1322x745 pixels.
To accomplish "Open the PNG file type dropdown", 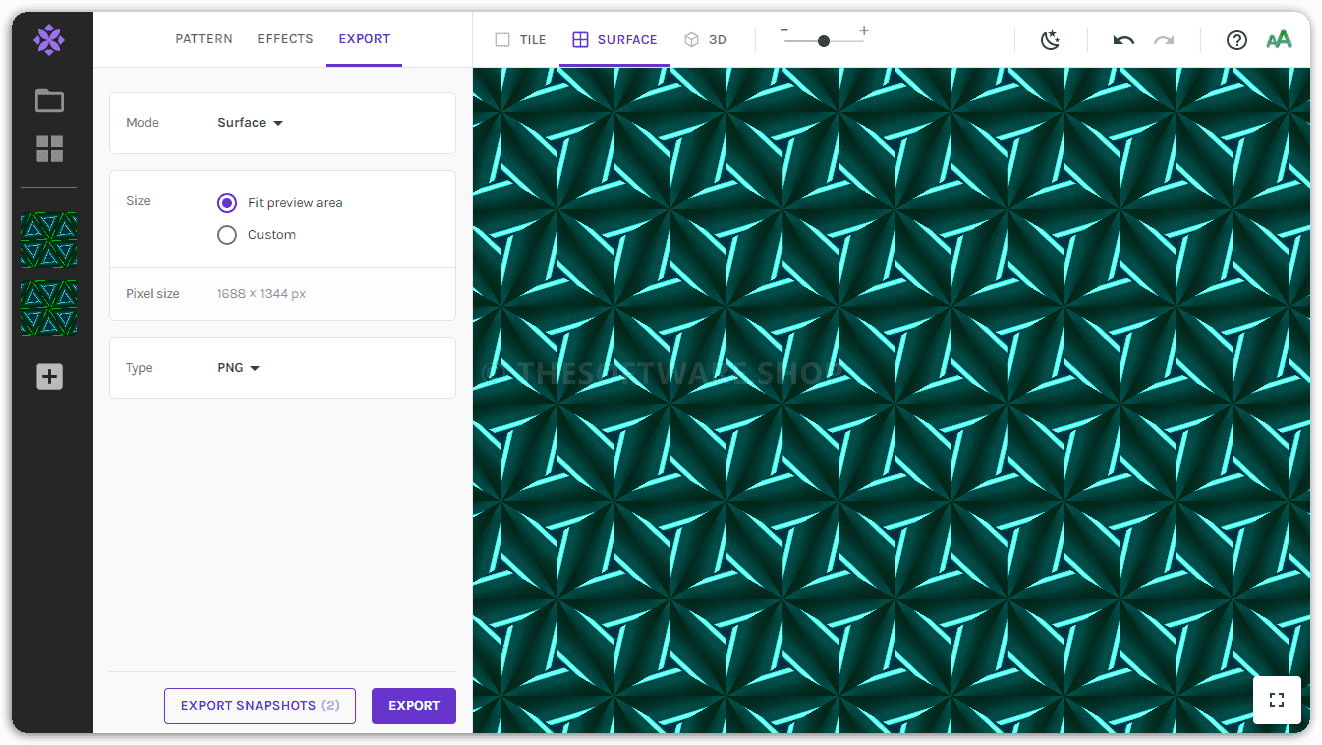I will [x=238, y=368].
